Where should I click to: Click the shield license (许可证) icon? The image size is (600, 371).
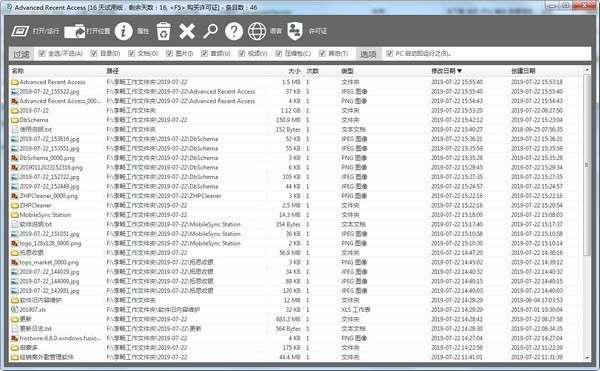pyautogui.click(x=295, y=31)
